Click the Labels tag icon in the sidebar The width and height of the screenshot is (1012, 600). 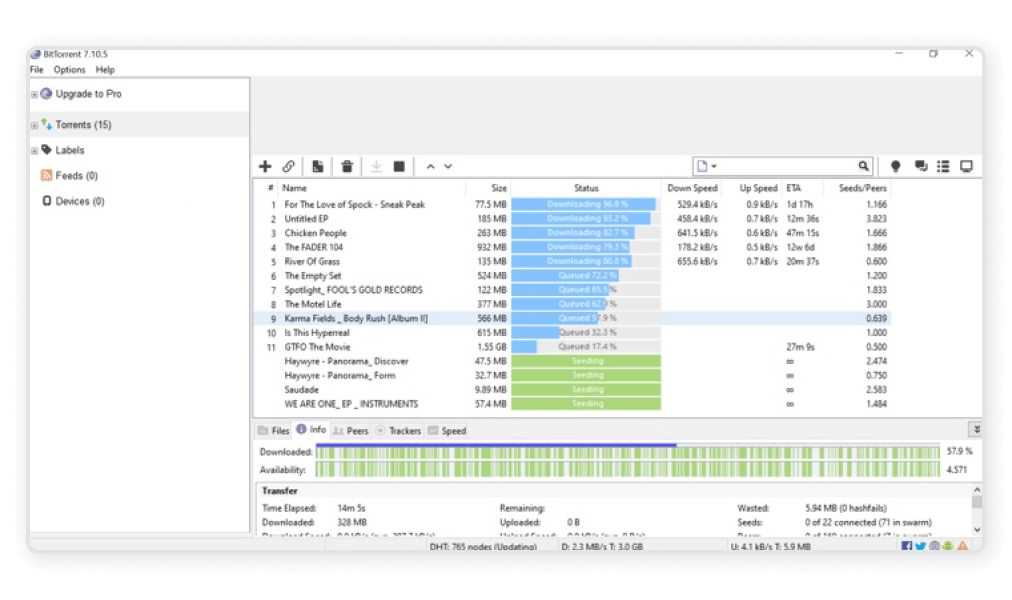(x=46, y=150)
